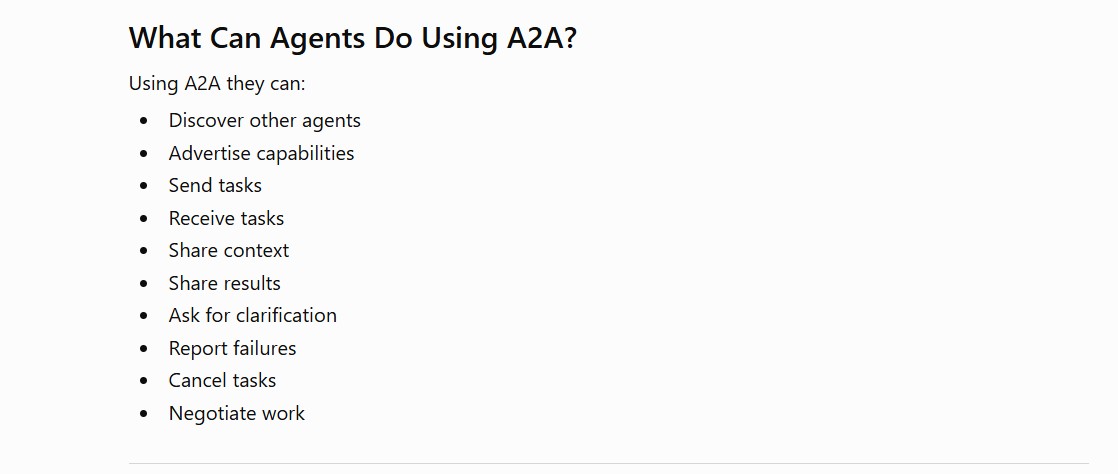
Task: Select the Discover other agents list item
Action: pos(265,120)
